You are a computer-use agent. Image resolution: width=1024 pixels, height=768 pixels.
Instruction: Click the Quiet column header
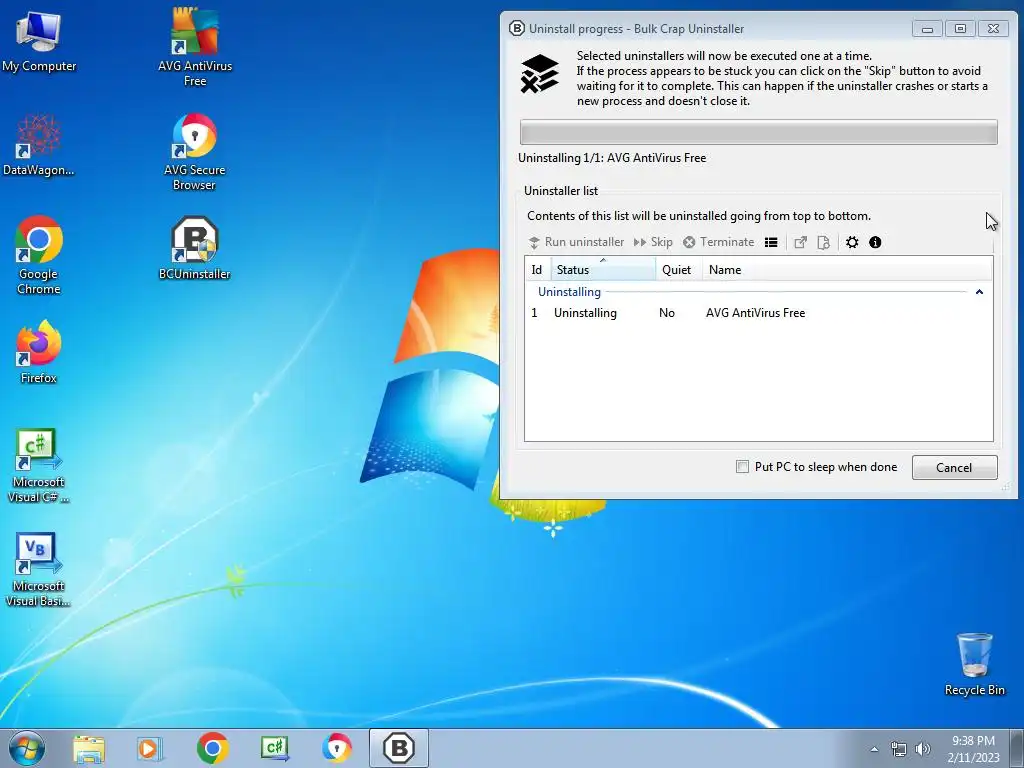[678, 270]
